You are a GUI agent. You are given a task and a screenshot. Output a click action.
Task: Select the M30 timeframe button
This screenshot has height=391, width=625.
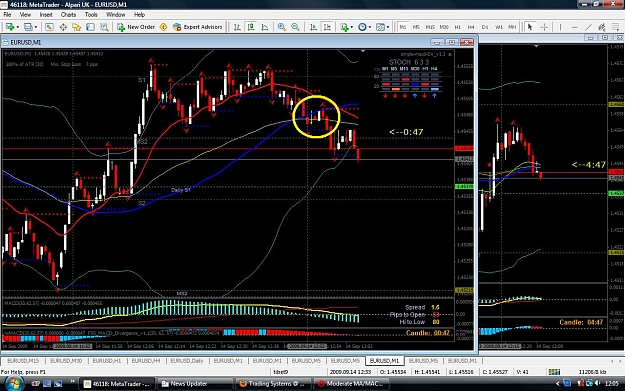tap(444, 27)
